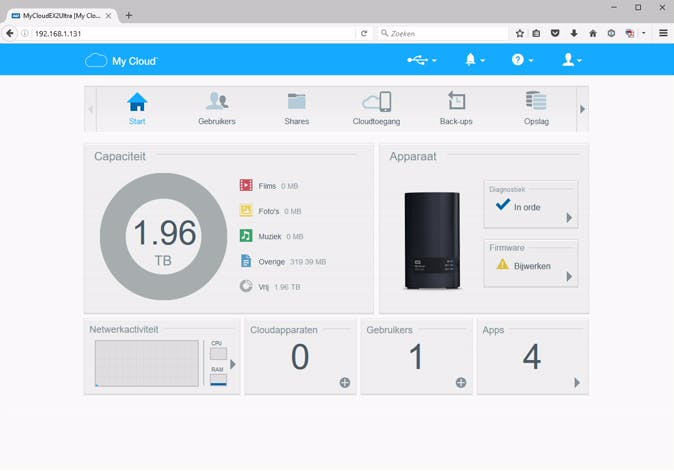The height and width of the screenshot is (471, 674).
Task: Click the browser home icon
Action: pyautogui.click(x=593, y=33)
